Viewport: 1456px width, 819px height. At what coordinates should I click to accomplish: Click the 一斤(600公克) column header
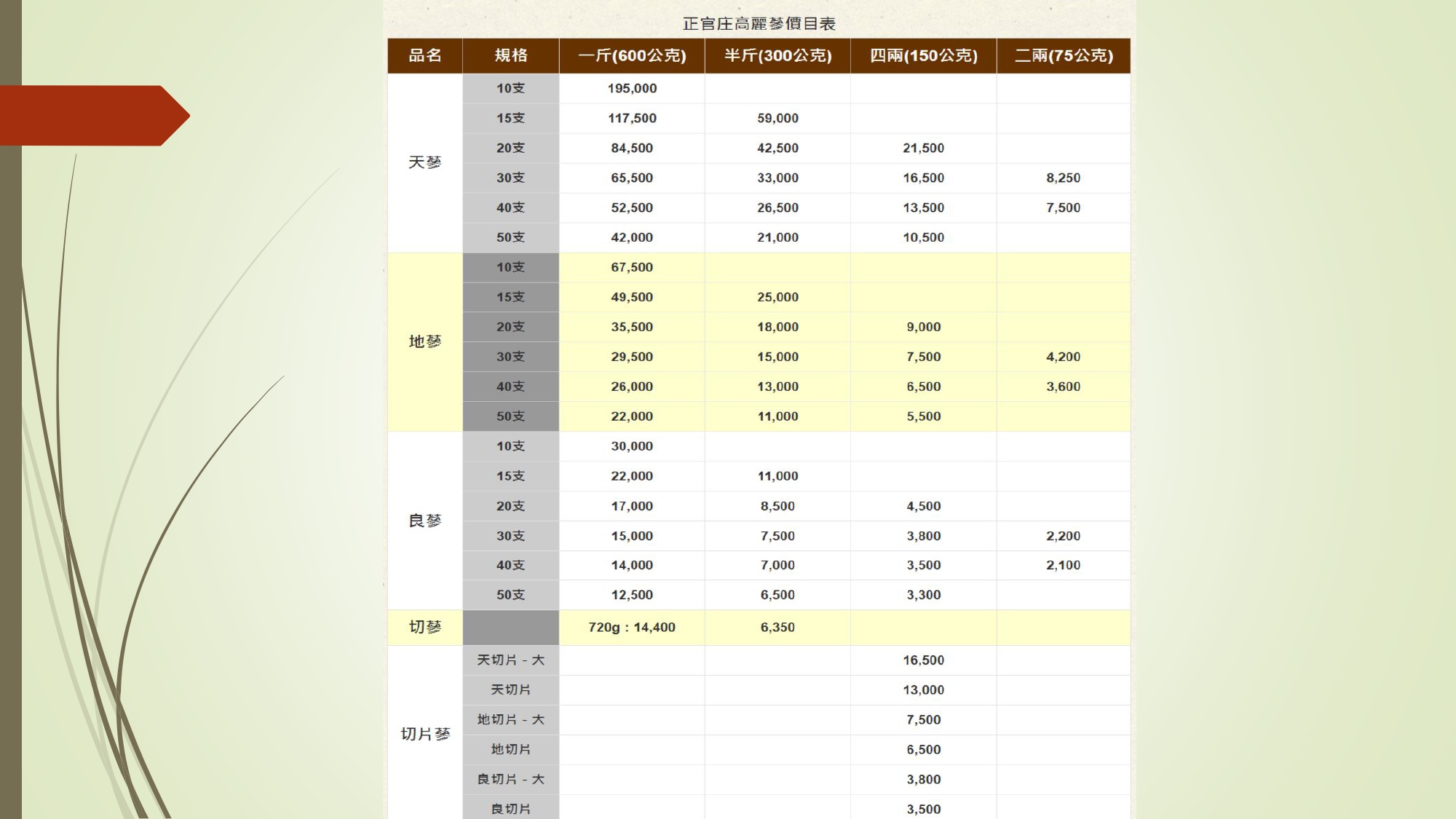tap(630, 55)
